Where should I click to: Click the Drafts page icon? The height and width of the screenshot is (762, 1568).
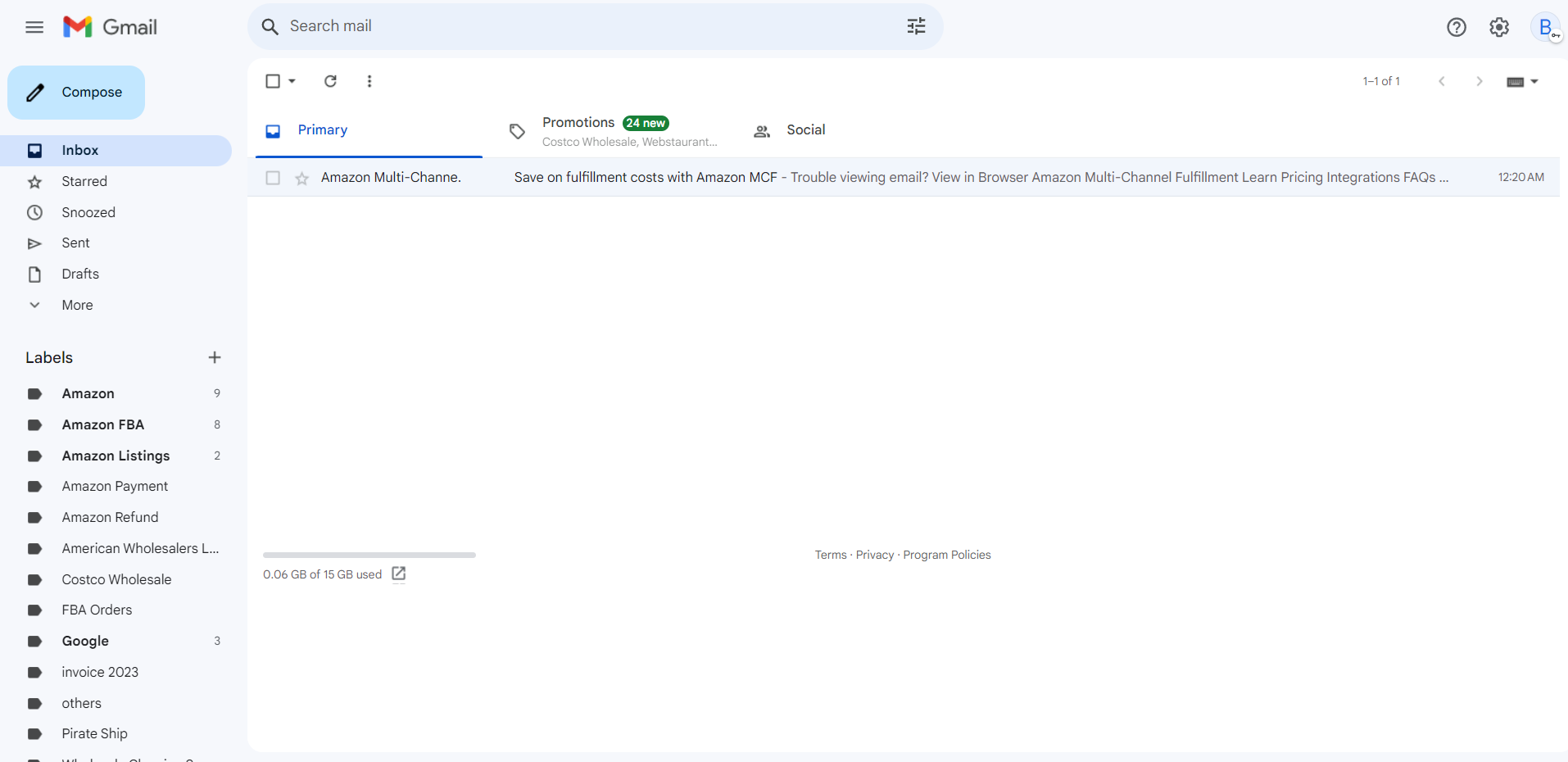(34, 274)
